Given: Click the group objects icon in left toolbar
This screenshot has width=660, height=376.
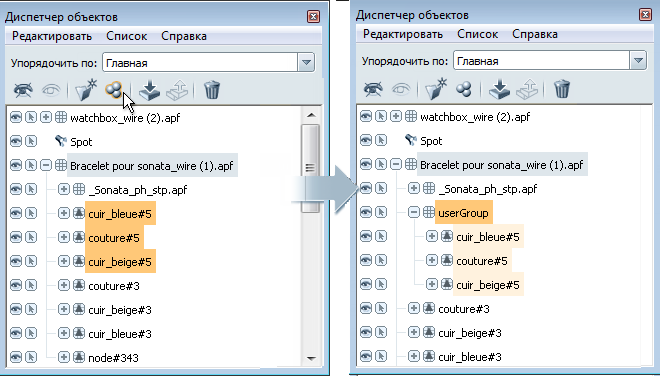Looking at the screenshot, I should (x=114, y=89).
